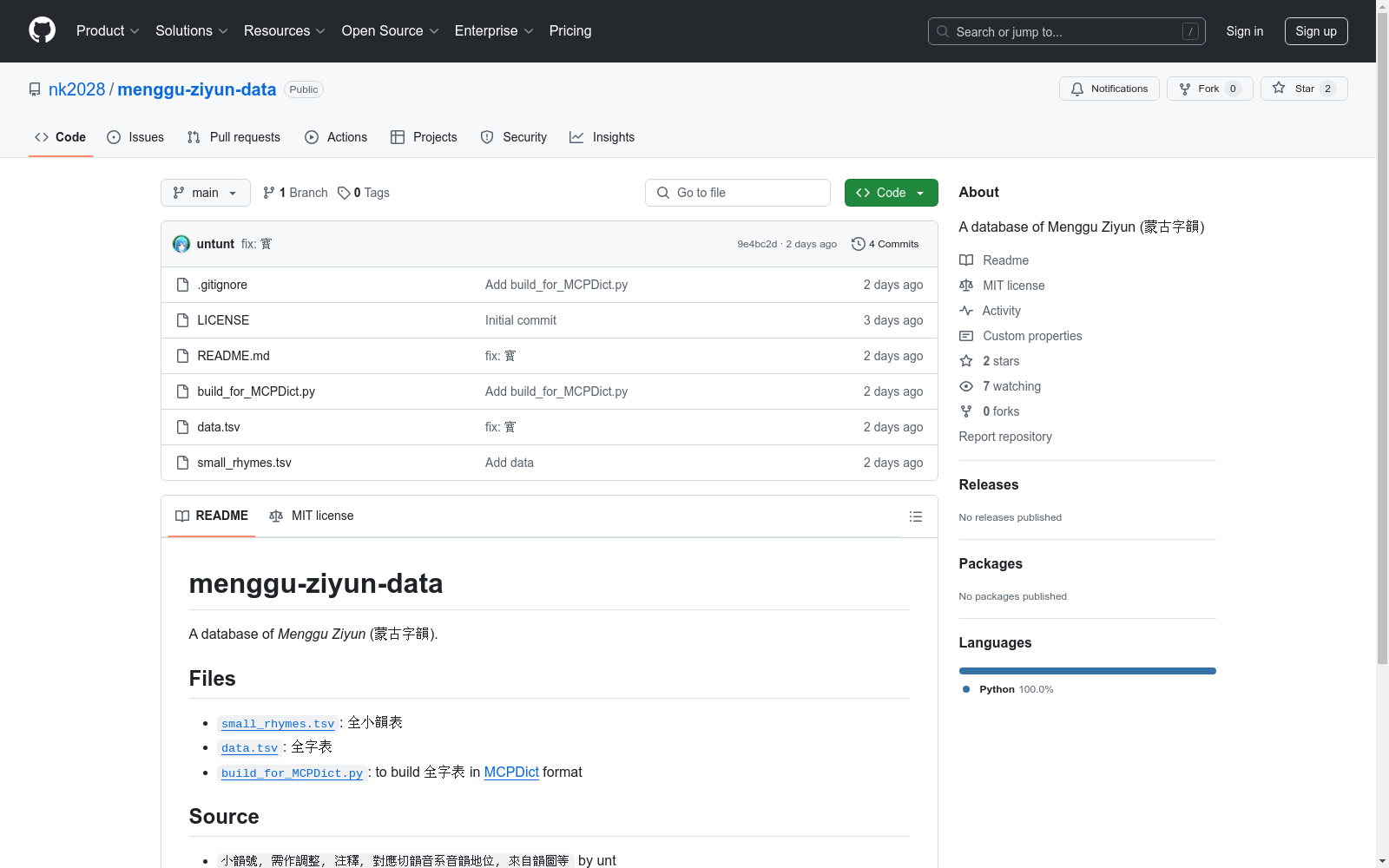Image resolution: width=1389 pixels, height=868 pixels.
Task: Open the main branch selector dropdown
Action: (206, 193)
